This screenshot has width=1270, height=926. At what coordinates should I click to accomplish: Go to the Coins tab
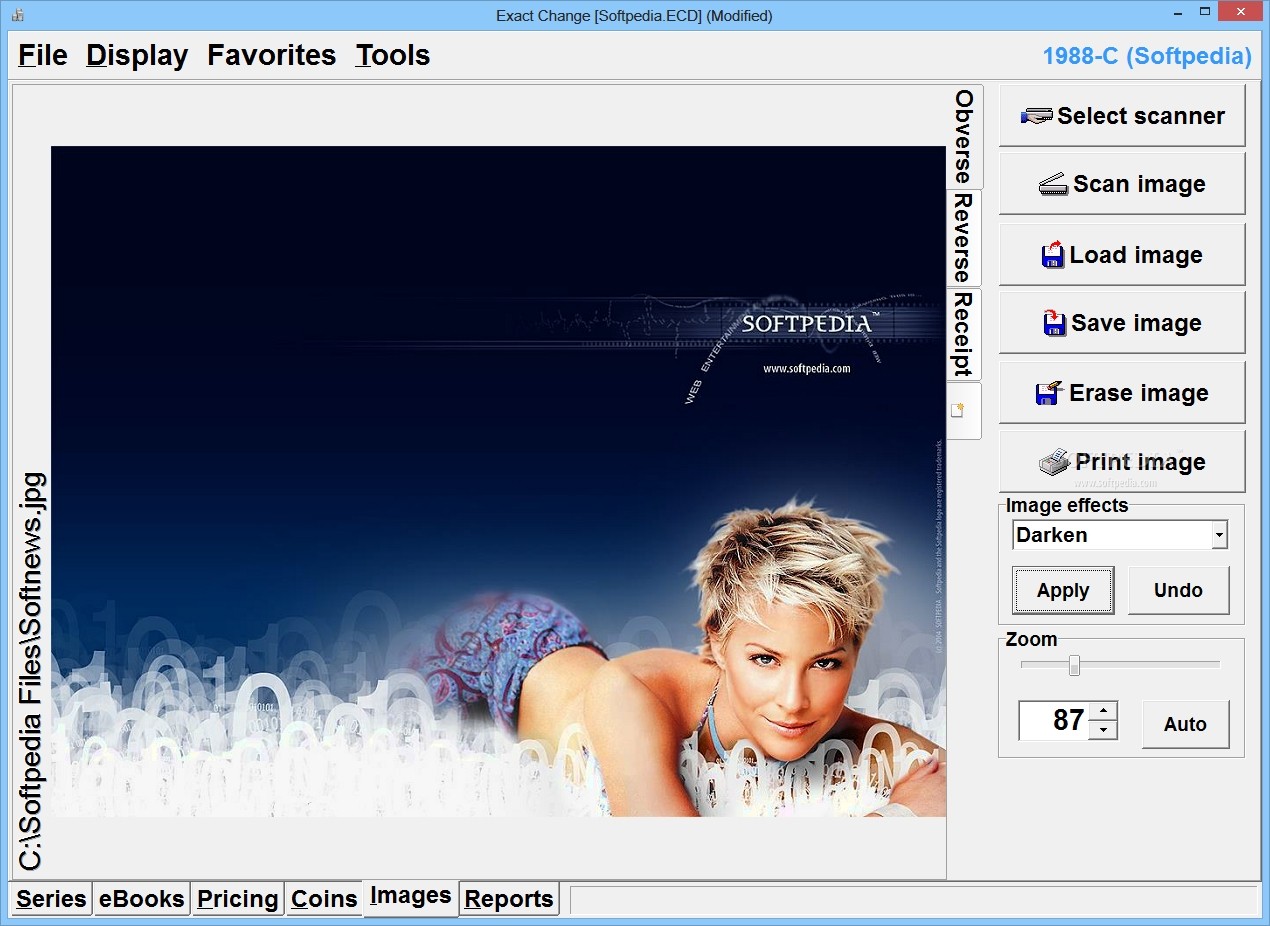point(324,899)
